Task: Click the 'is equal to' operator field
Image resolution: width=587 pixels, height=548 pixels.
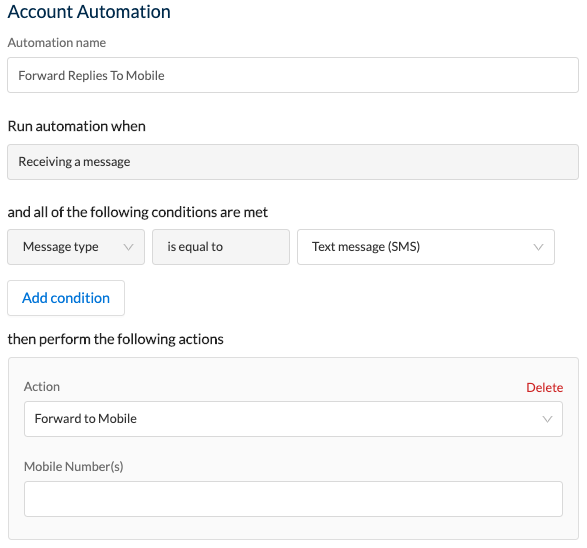Action: pos(221,247)
